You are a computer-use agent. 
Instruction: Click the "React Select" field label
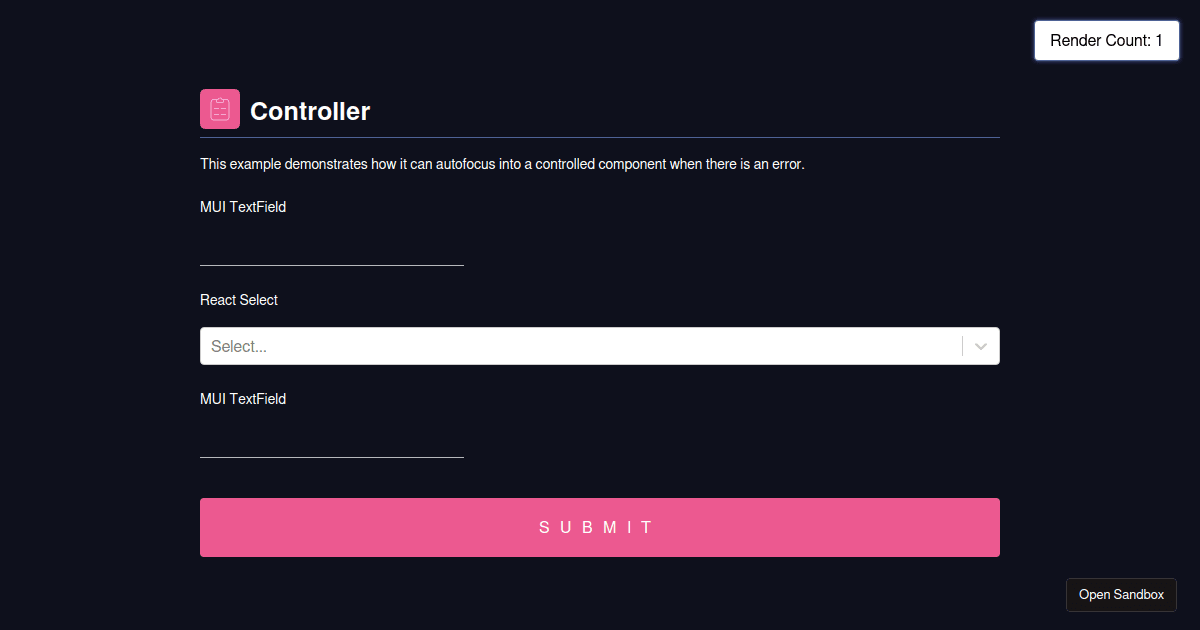(x=239, y=300)
